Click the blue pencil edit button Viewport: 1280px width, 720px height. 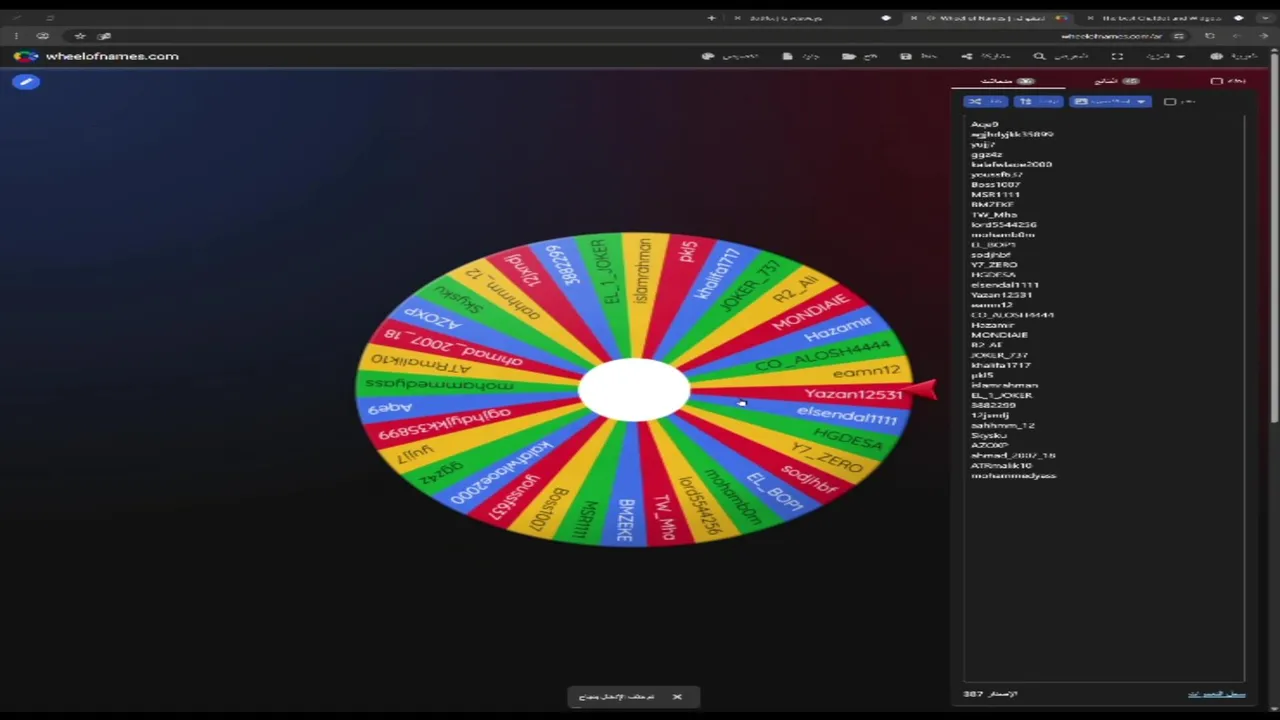[26, 82]
